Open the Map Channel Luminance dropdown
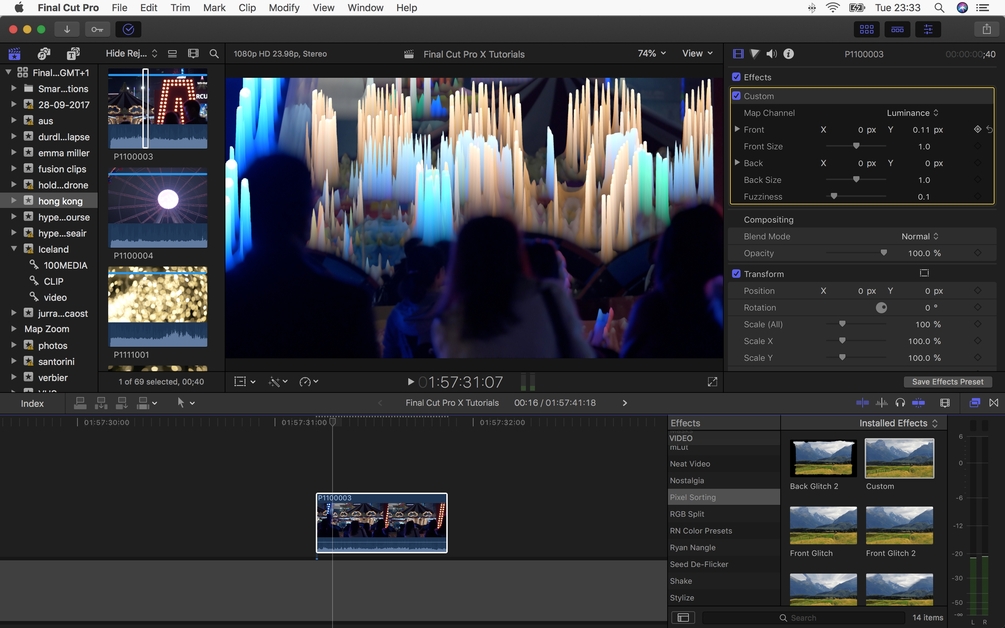The height and width of the screenshot is (628, 1005). (x=913, y=113)
